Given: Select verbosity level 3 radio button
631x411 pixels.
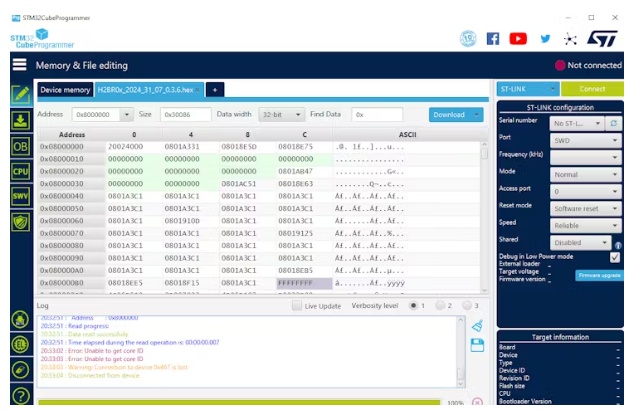Looking at the screenshot, I should click(x=465, y=305).
